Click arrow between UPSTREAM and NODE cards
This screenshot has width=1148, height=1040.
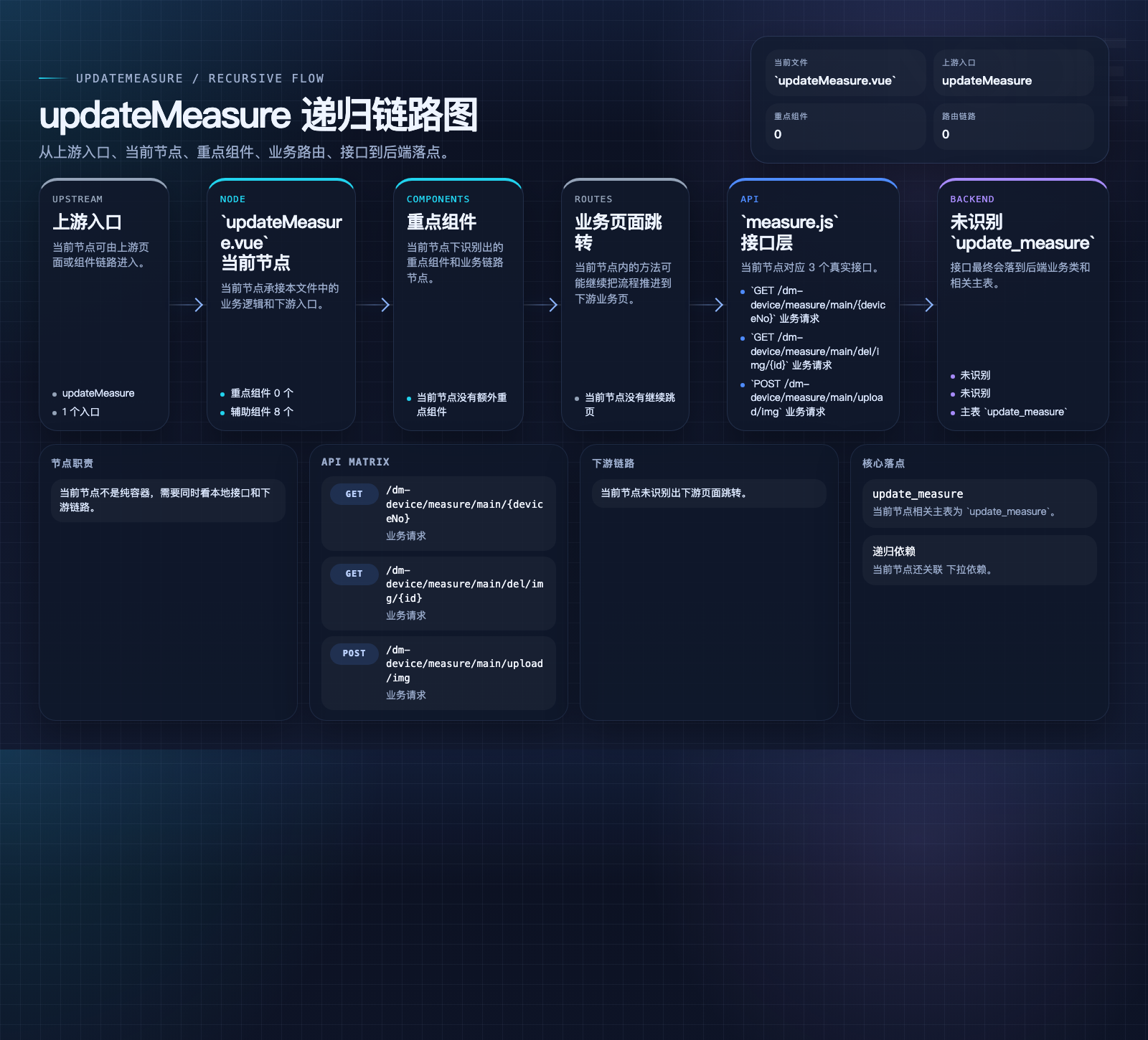pyautogui.click(x=188, y=305)
